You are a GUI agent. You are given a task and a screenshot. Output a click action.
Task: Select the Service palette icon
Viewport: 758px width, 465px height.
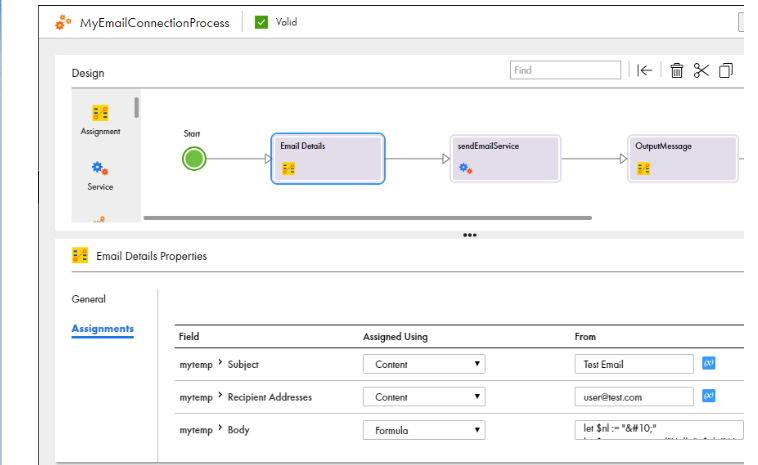click(100, 168)
